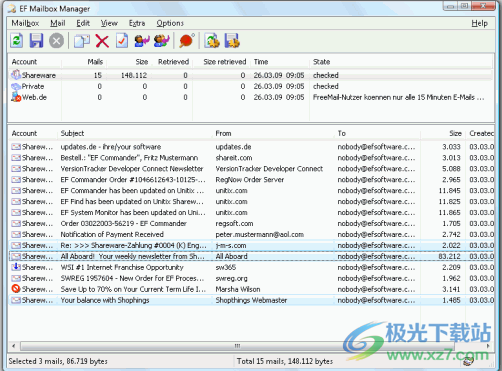Click the Size retrieved column header
Screen dimensions: 502x371
pos(221,62)
